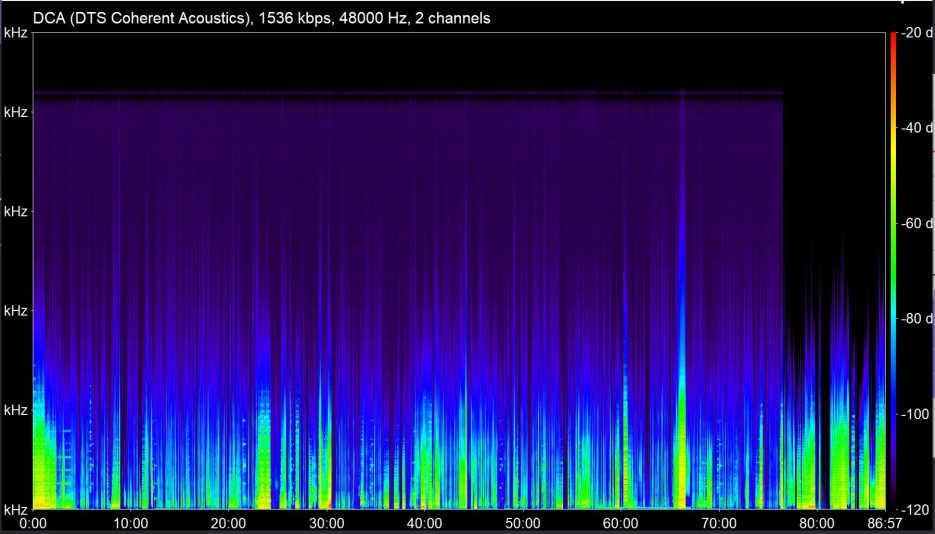Click the 40:00 time axis label
The height and width of the screenshot is (534, 935).
[425, 523]
